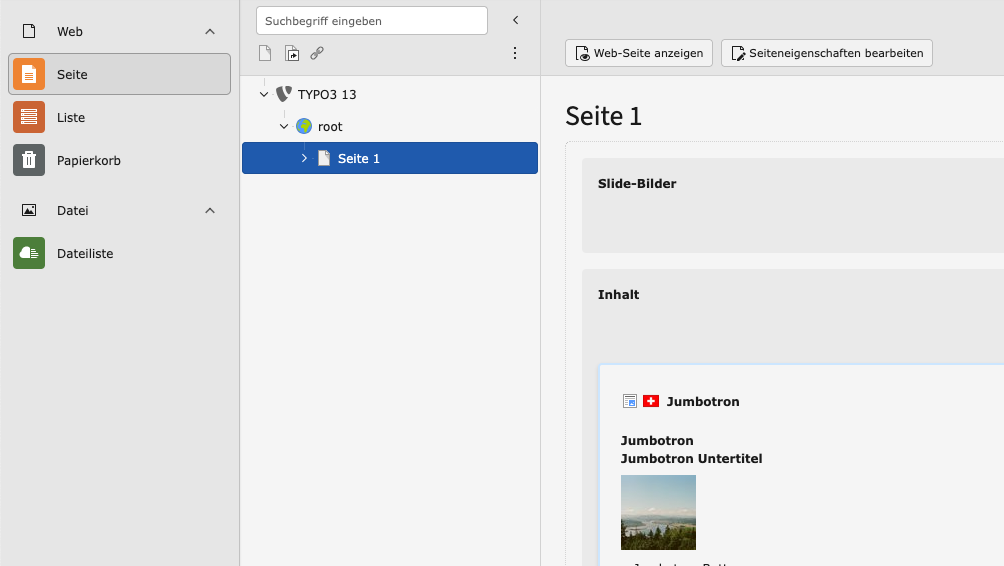1004x566 pixels.
Task: Click the Jumbotron landscape thumbnail image
Action: pyautogui.click(x=658, y=512)
